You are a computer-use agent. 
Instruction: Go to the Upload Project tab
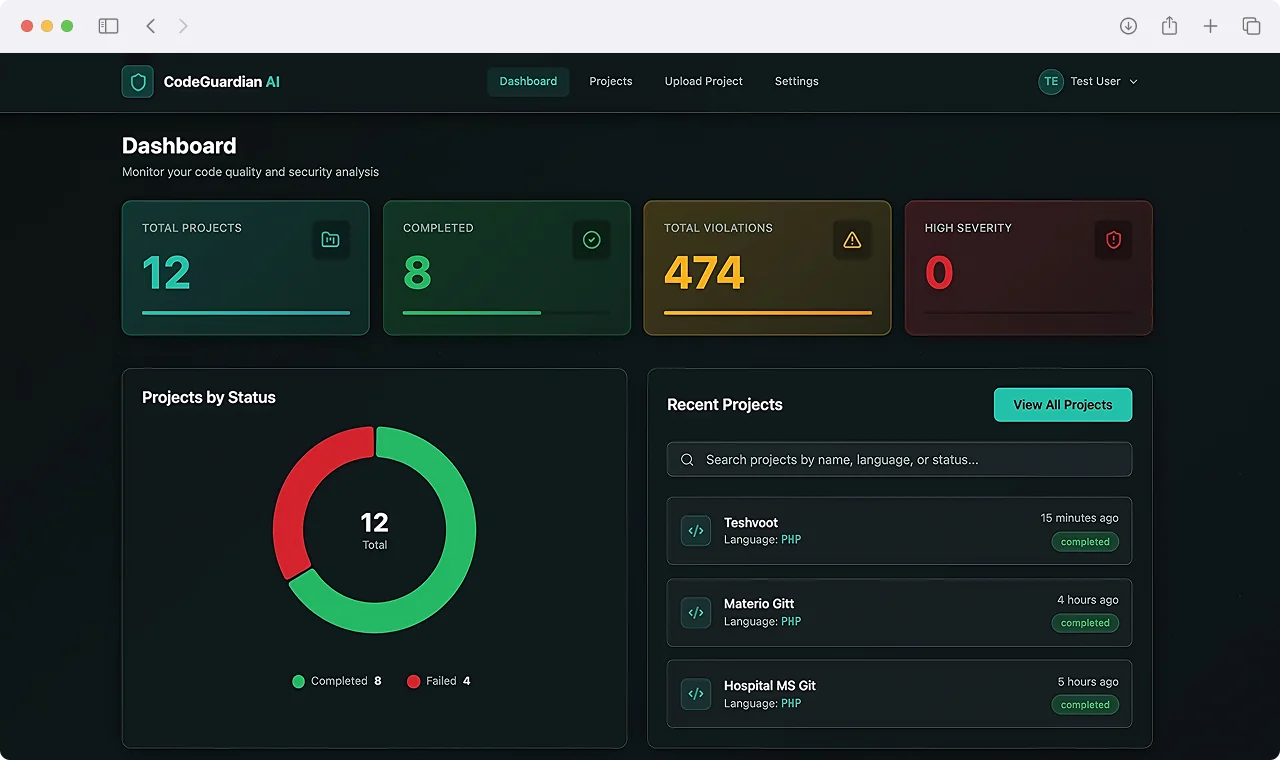704,82
